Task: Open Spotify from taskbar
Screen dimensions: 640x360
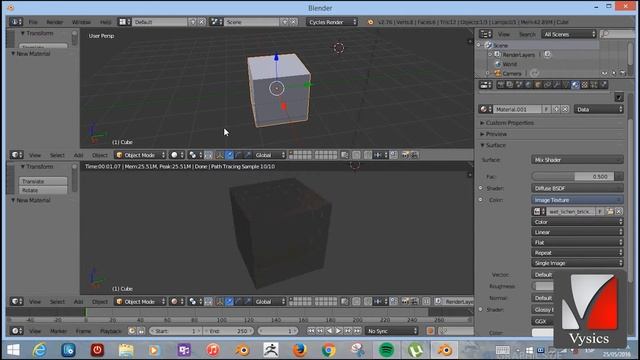Action: (x=386, y=350)
